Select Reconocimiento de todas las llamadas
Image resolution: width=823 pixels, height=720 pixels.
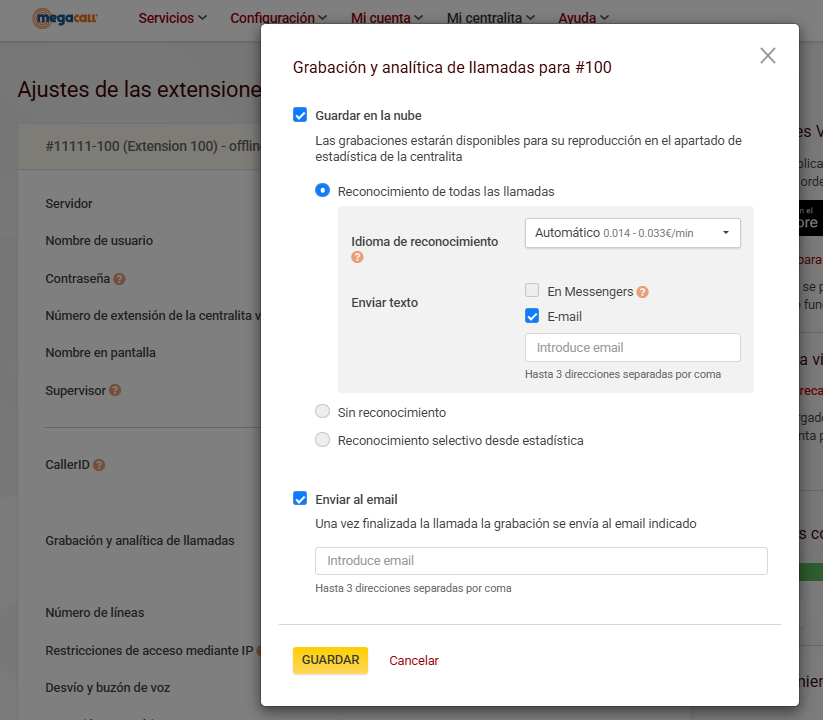(322, 190)
